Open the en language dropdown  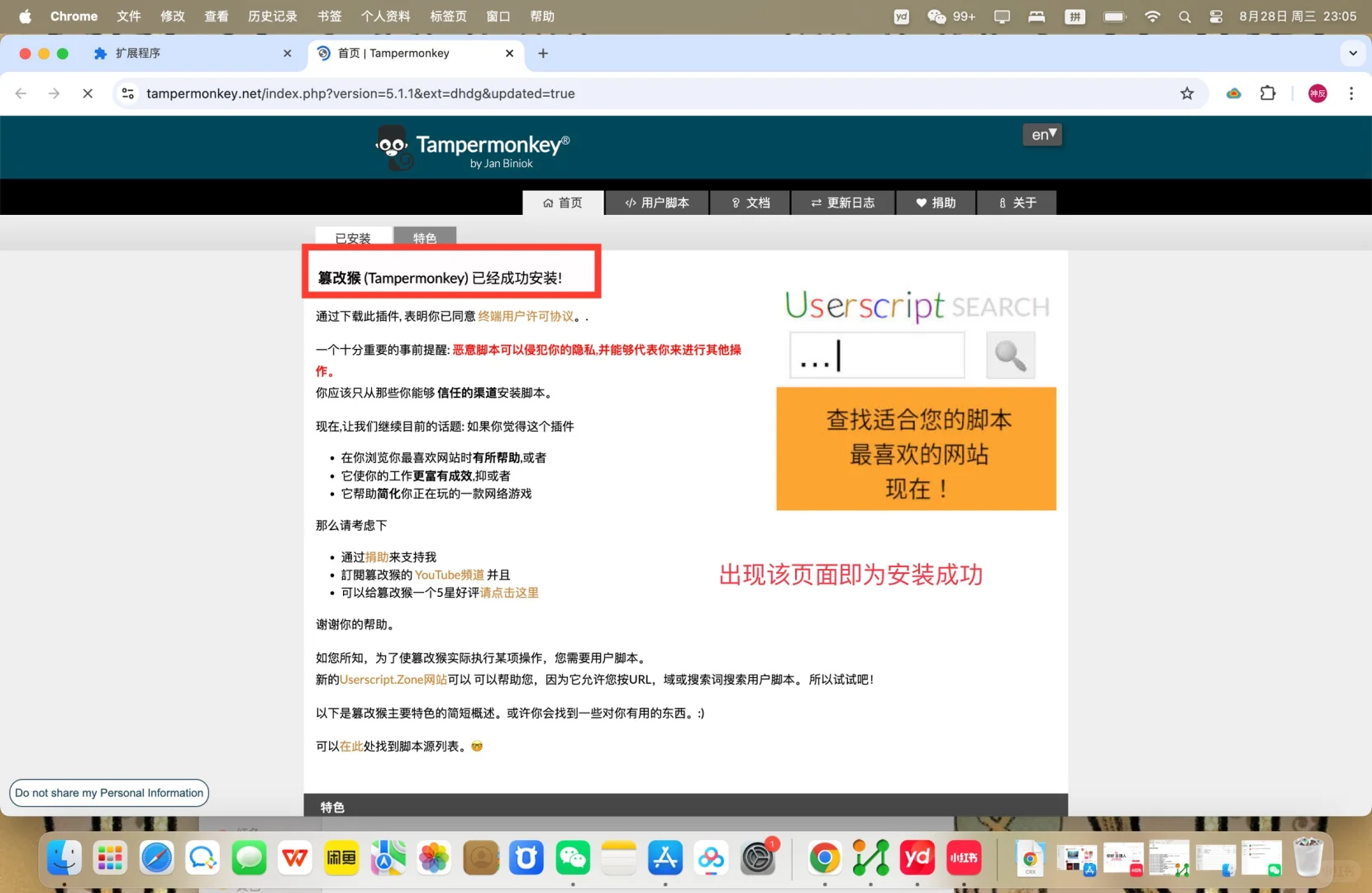click(1042, 134)
